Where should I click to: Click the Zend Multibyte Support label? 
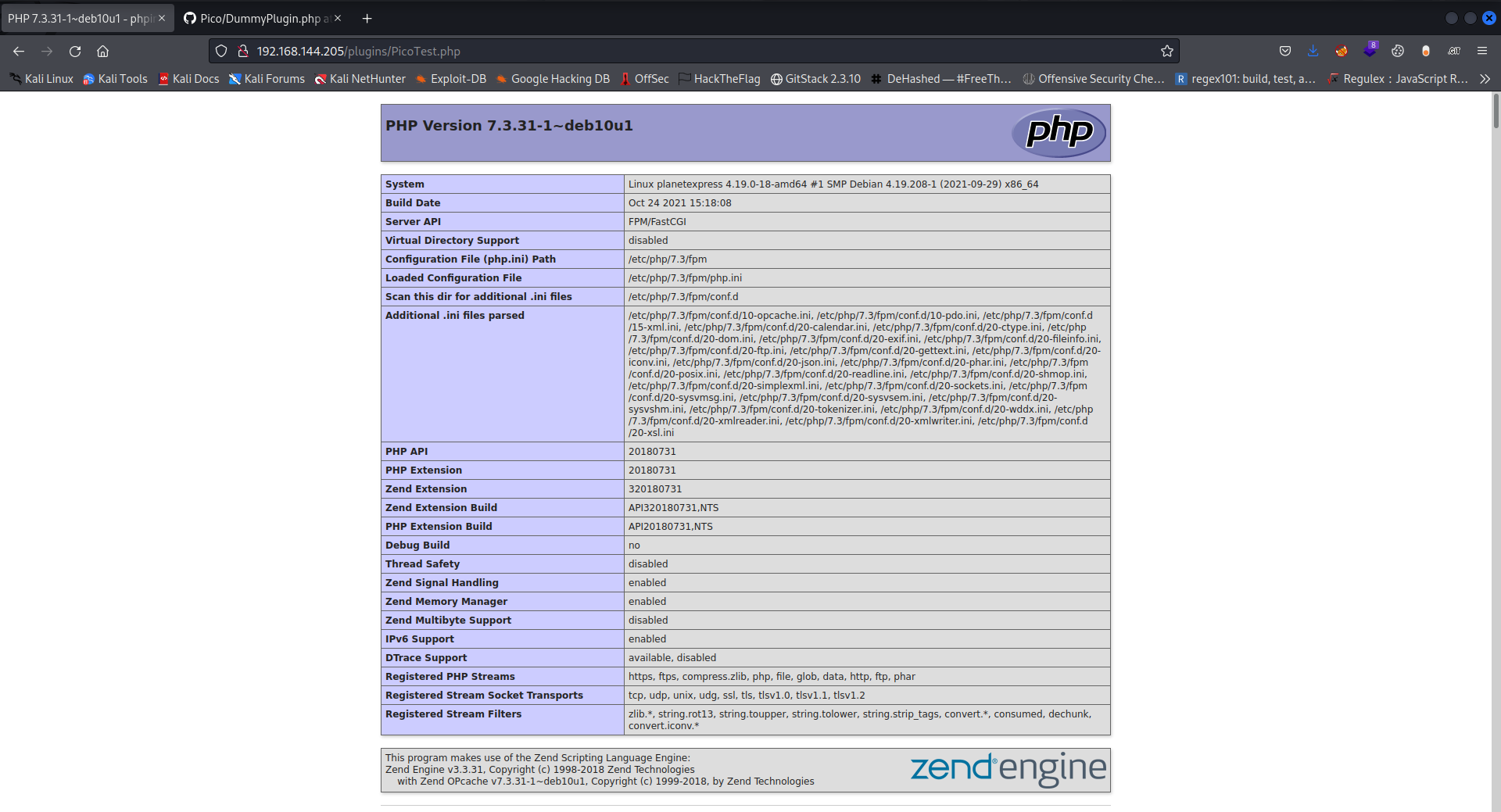(x=448, y=621)
